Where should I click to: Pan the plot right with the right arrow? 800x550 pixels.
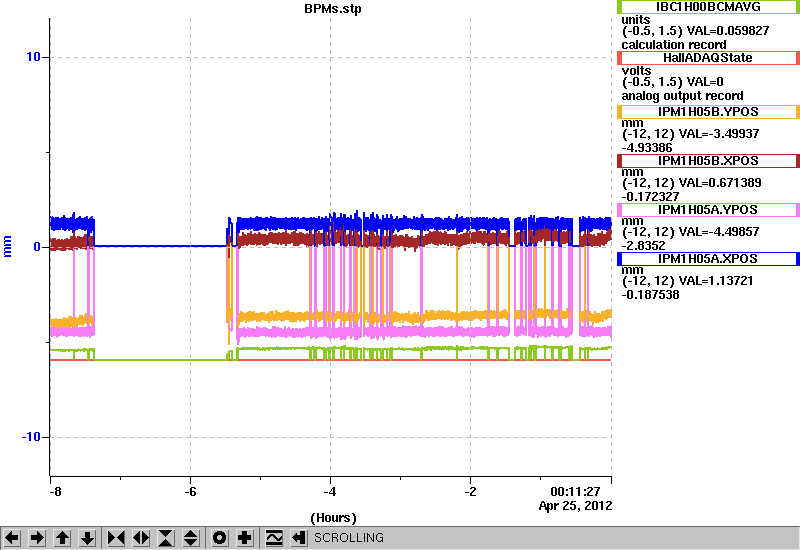click(x=37, y=538)
